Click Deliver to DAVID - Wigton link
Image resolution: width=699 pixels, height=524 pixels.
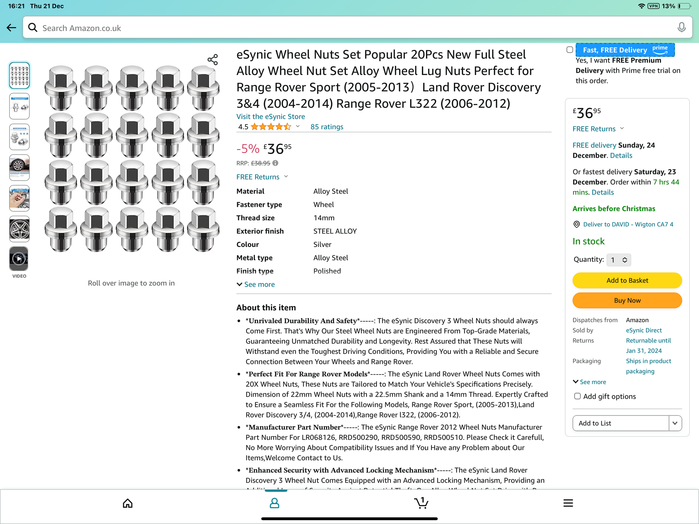(628, 224)
